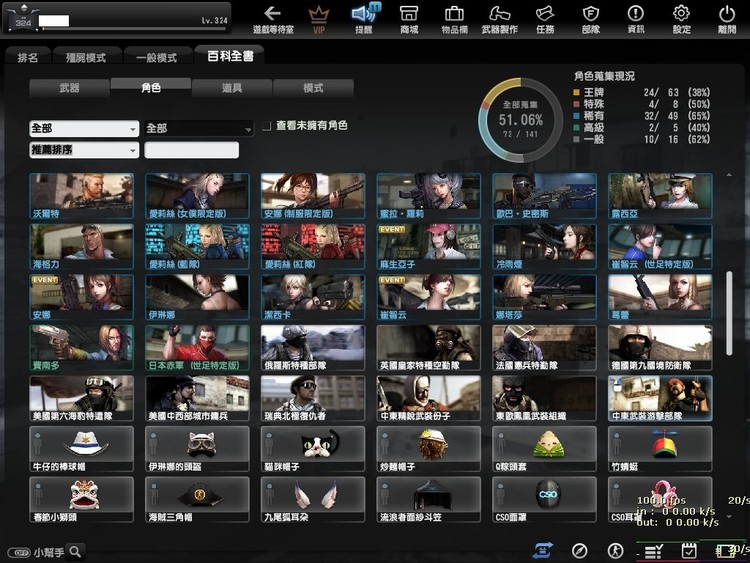Viewport: 750px width, 563px height.
Task: Select the 沃爾特 character card
Action: point(81,196)
